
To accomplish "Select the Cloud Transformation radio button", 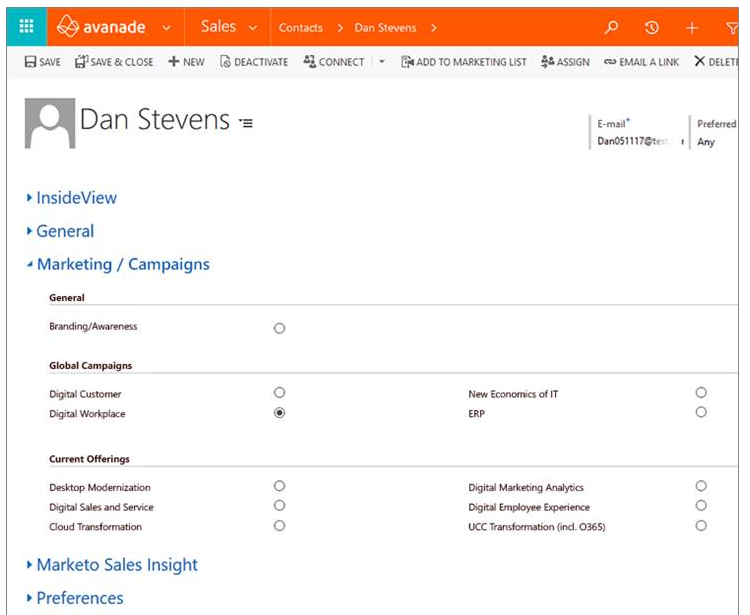I will [x=279, y=526].
